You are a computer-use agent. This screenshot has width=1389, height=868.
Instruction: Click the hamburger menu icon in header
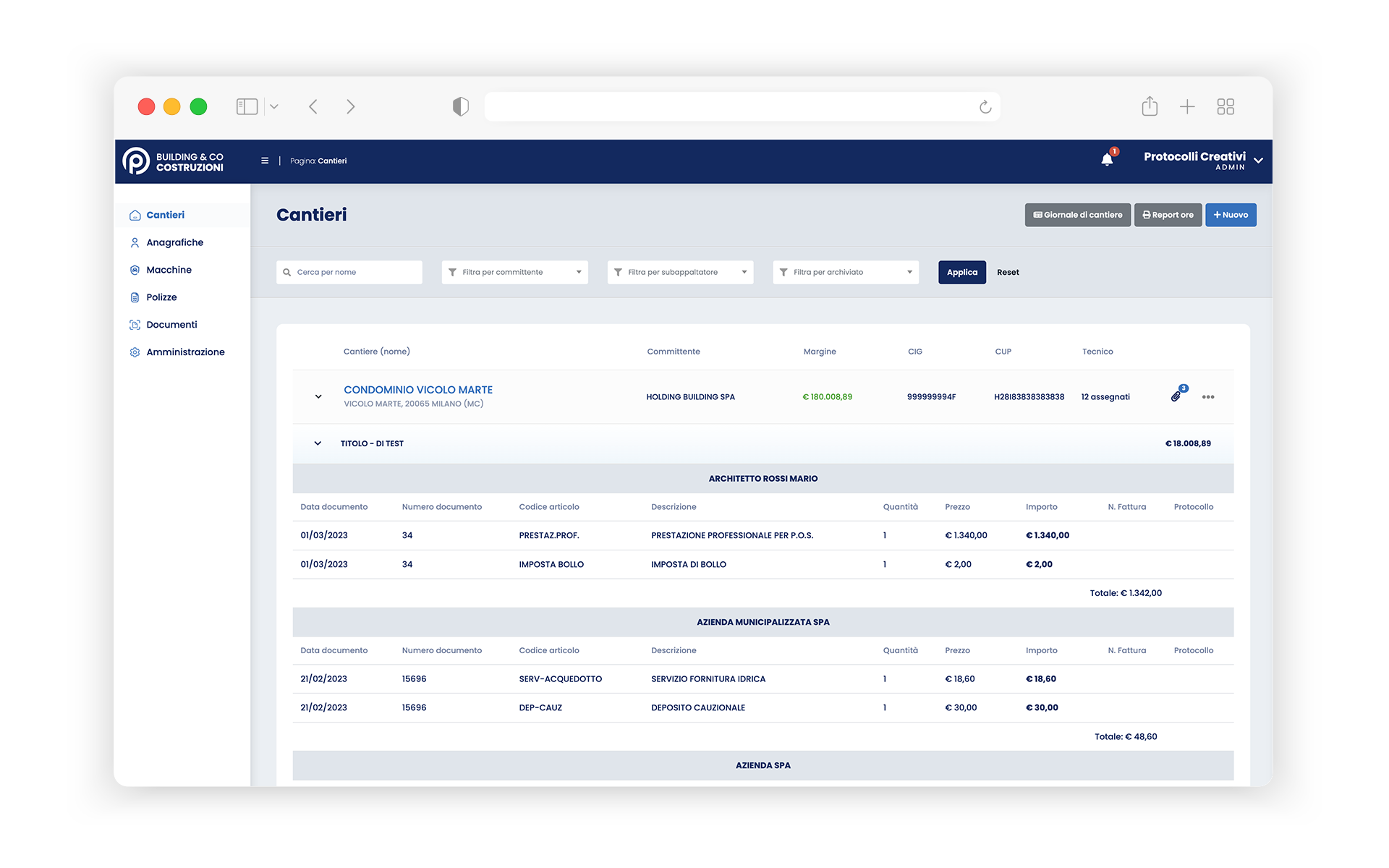(x=265, y=161)
